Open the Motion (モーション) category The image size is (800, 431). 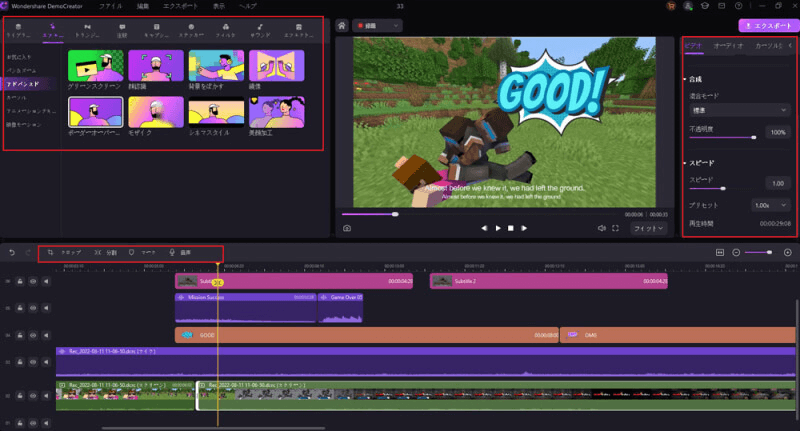pyautogui.click(x=23, y=124)
